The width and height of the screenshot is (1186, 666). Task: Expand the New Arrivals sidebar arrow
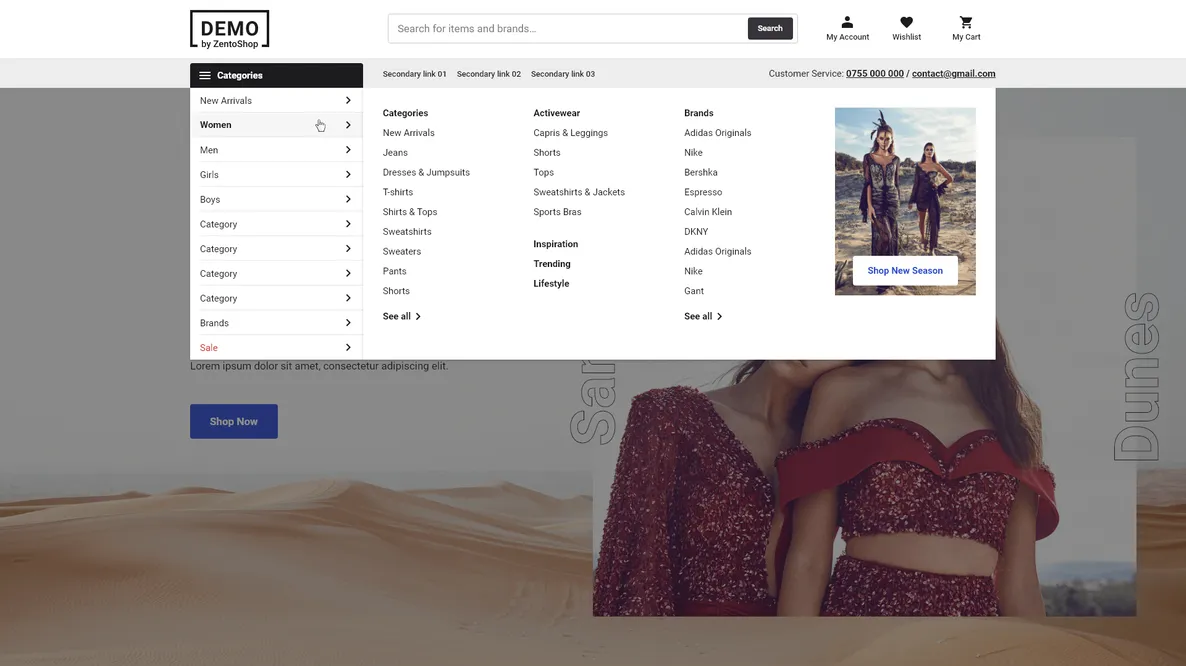point(348,101)
